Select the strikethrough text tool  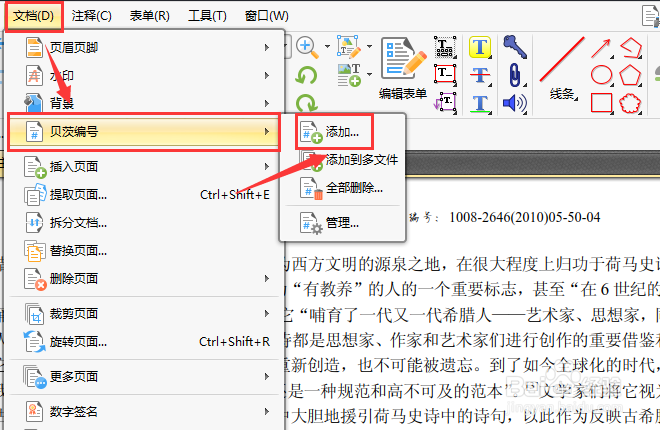pos(480,76)
